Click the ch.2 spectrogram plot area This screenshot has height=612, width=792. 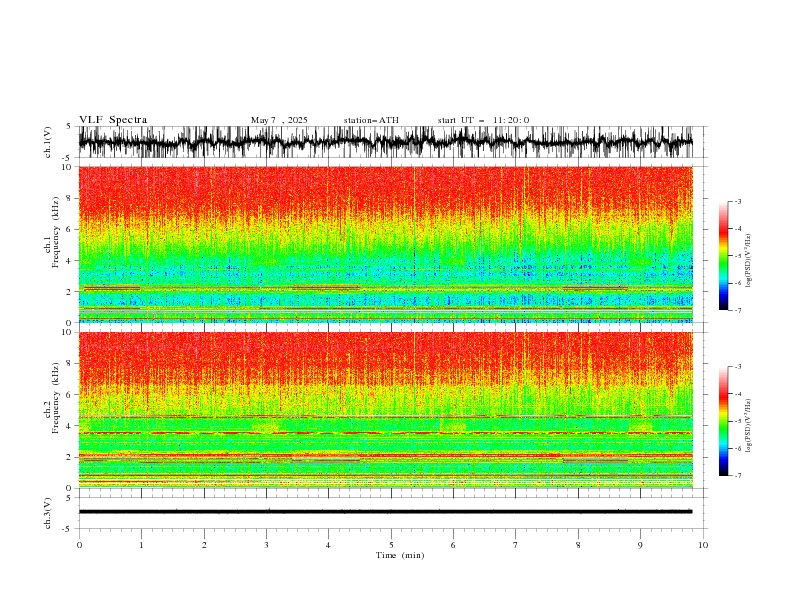point(385,410)
